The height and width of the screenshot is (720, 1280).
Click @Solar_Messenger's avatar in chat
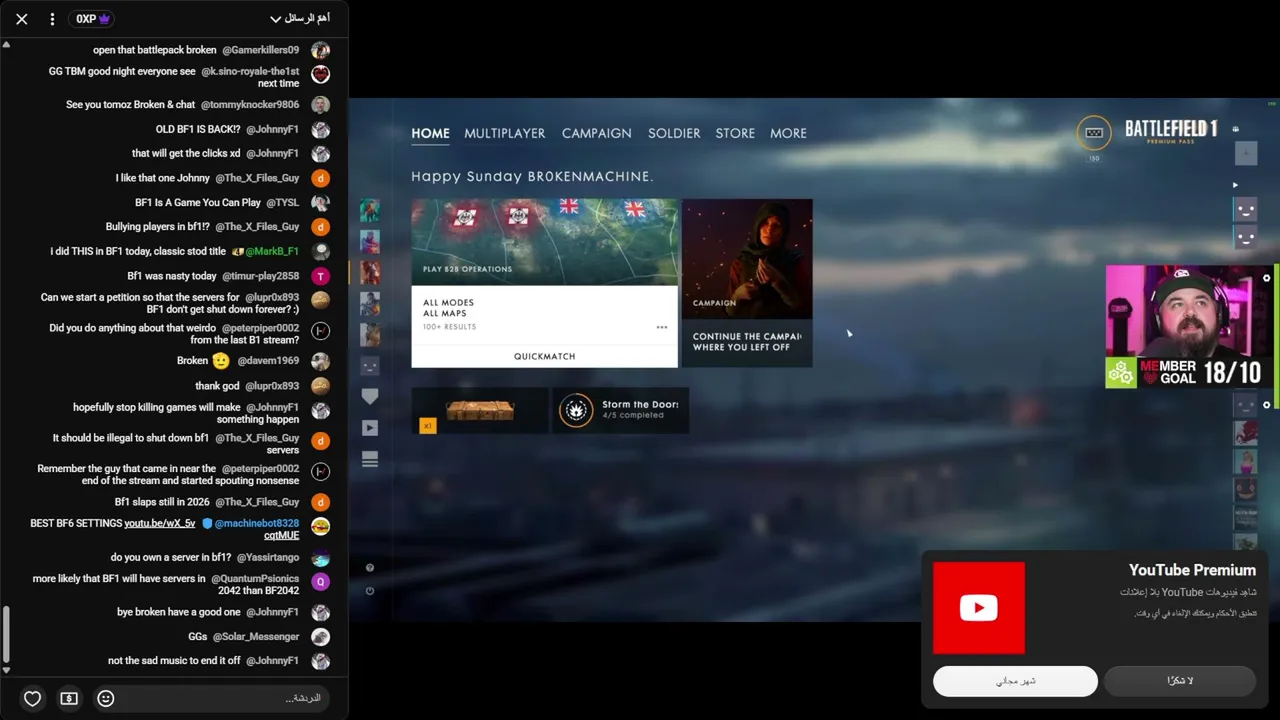320,637
